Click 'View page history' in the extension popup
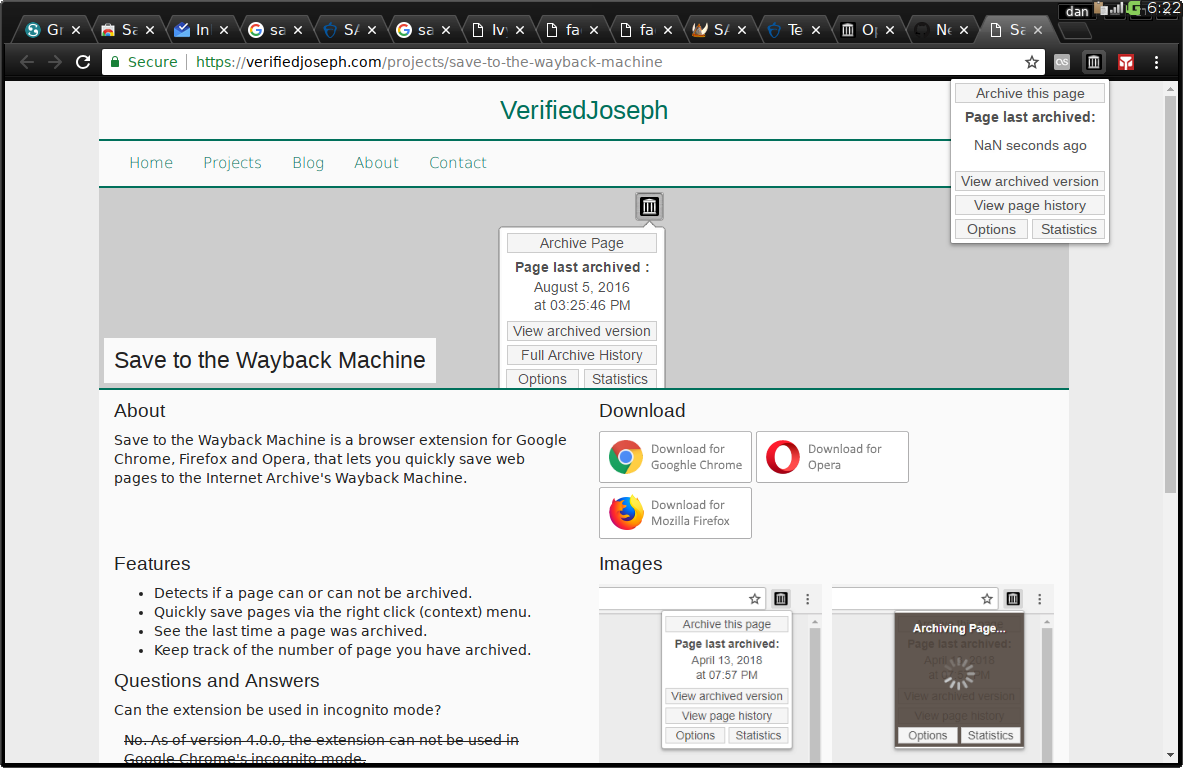The width and height of the screenshot is (1183, 768). tap(1030, 205)
